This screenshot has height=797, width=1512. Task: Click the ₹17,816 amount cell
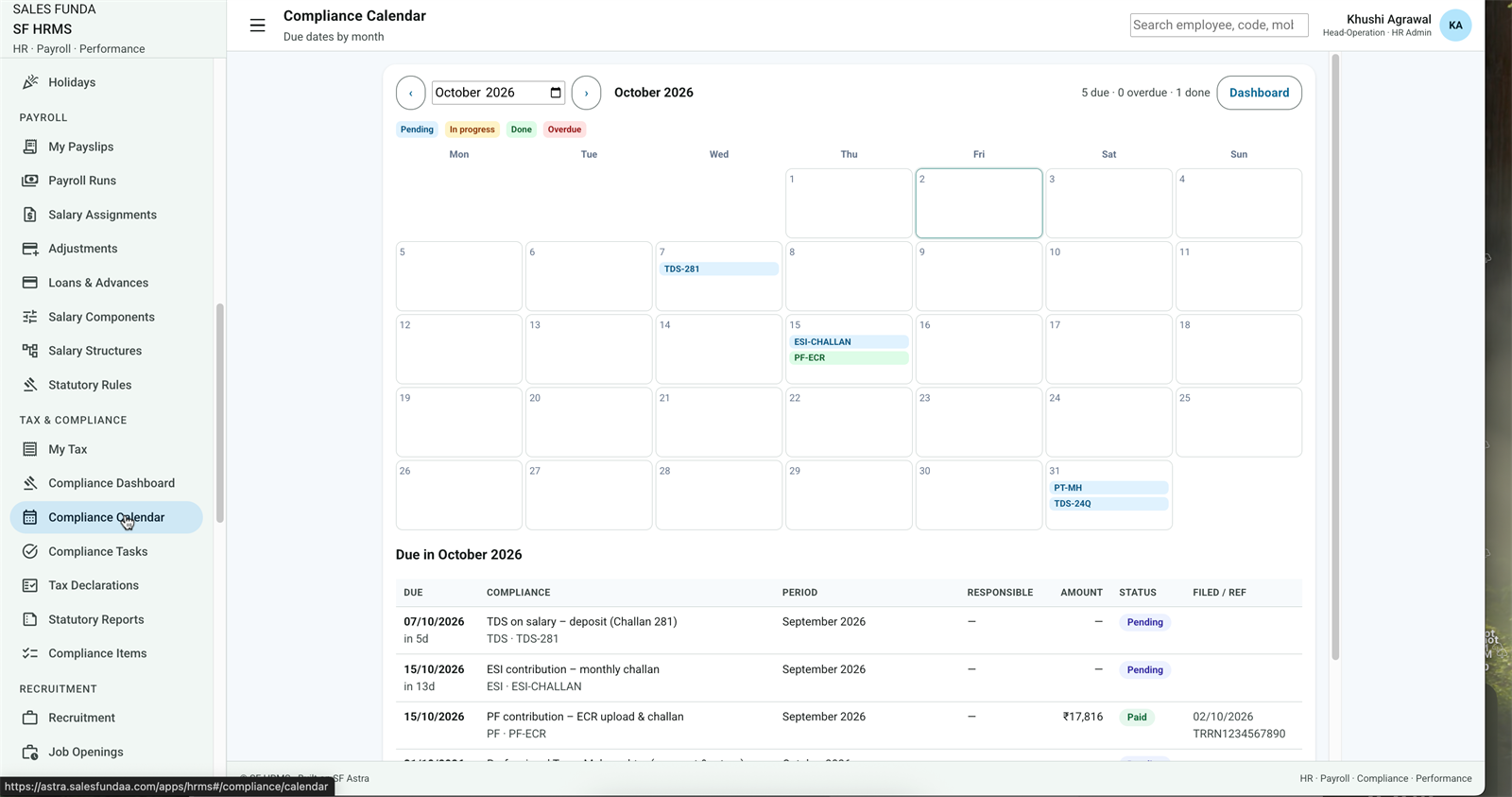(x=1082, y=717)
